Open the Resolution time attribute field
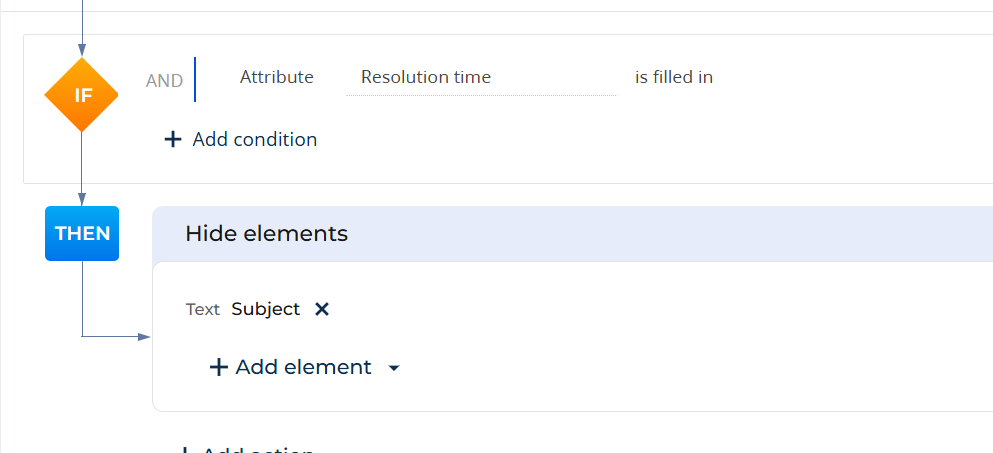Image resolution: width=993 pixels, height=453 pixels. 481,77
